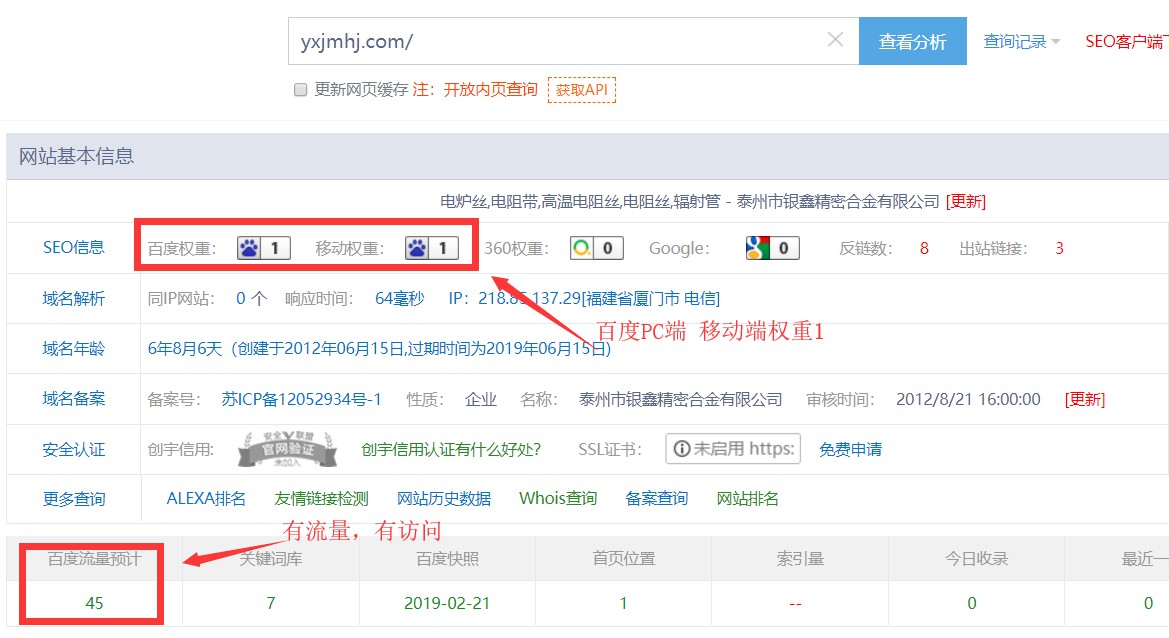
Task: Click the 关键词库 column header
Action: [271, 559]
